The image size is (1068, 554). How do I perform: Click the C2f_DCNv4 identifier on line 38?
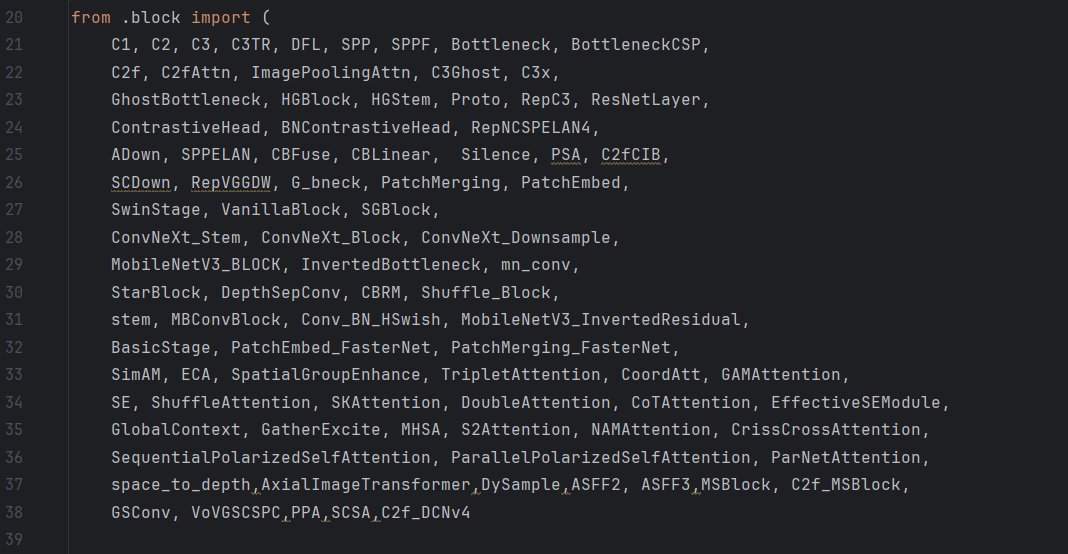426,512
